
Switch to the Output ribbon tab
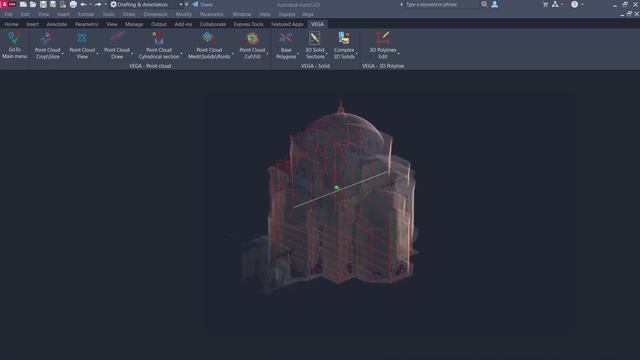159,24
